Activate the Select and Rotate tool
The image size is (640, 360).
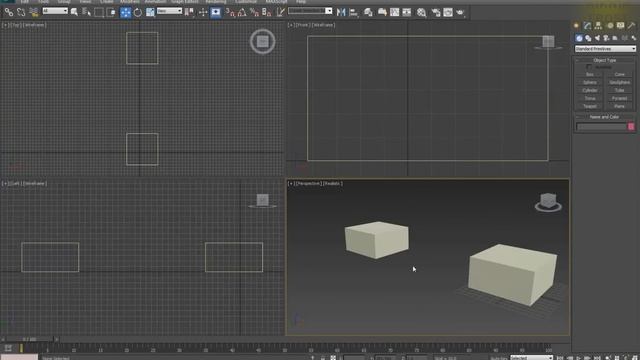point(138,13)
